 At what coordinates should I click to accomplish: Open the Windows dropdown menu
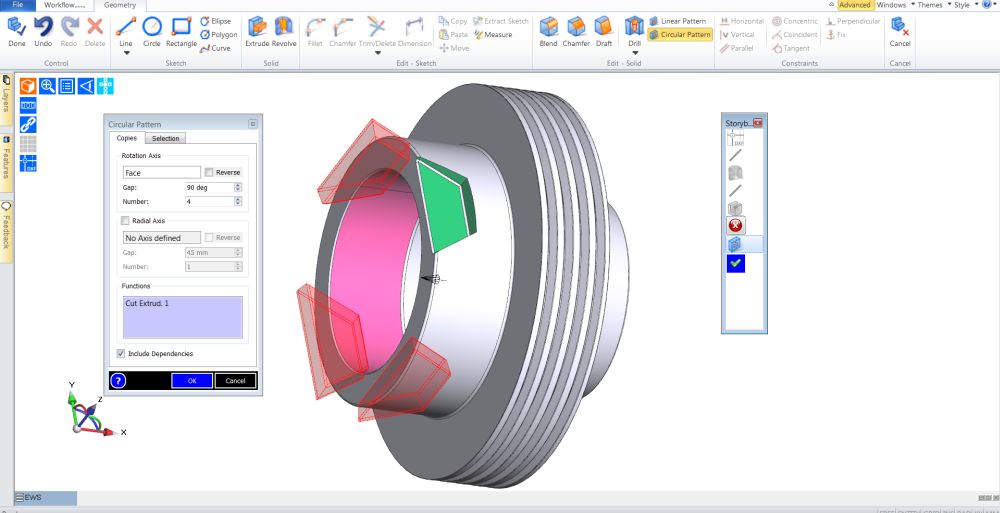click(x=895, y=4)
